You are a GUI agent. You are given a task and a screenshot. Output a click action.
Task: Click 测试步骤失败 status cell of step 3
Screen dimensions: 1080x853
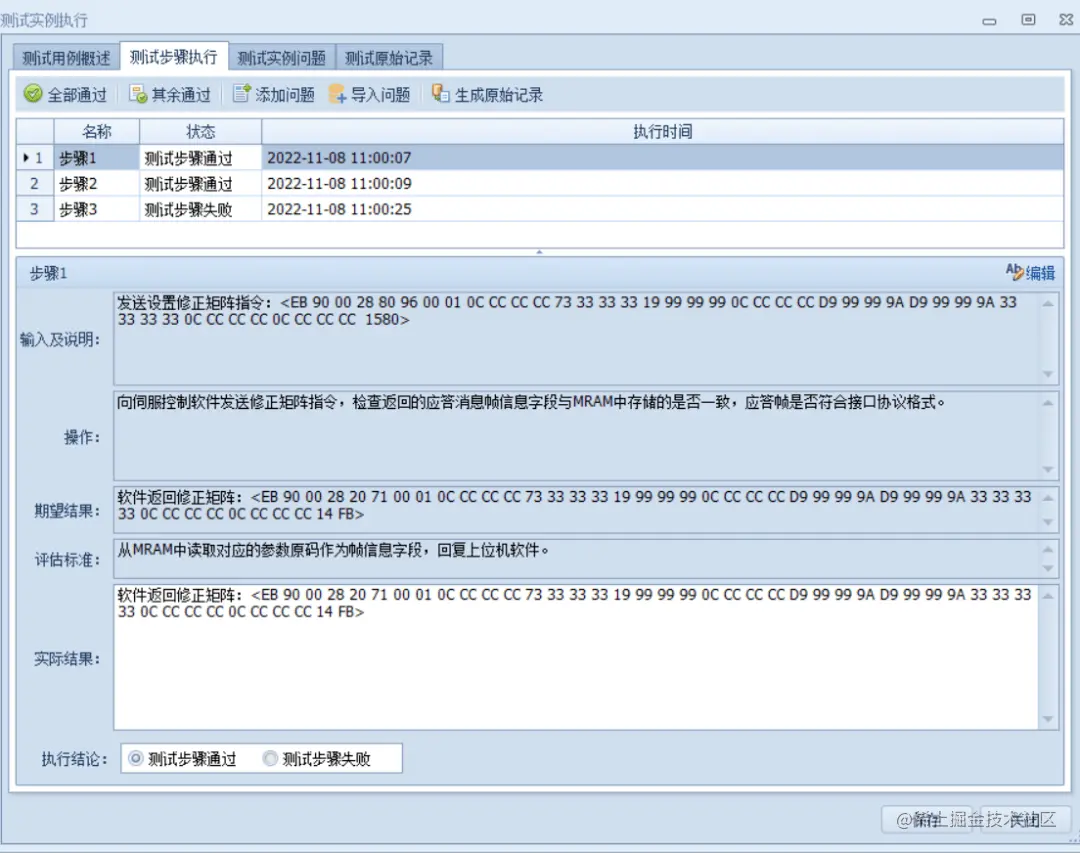(200, 209)
